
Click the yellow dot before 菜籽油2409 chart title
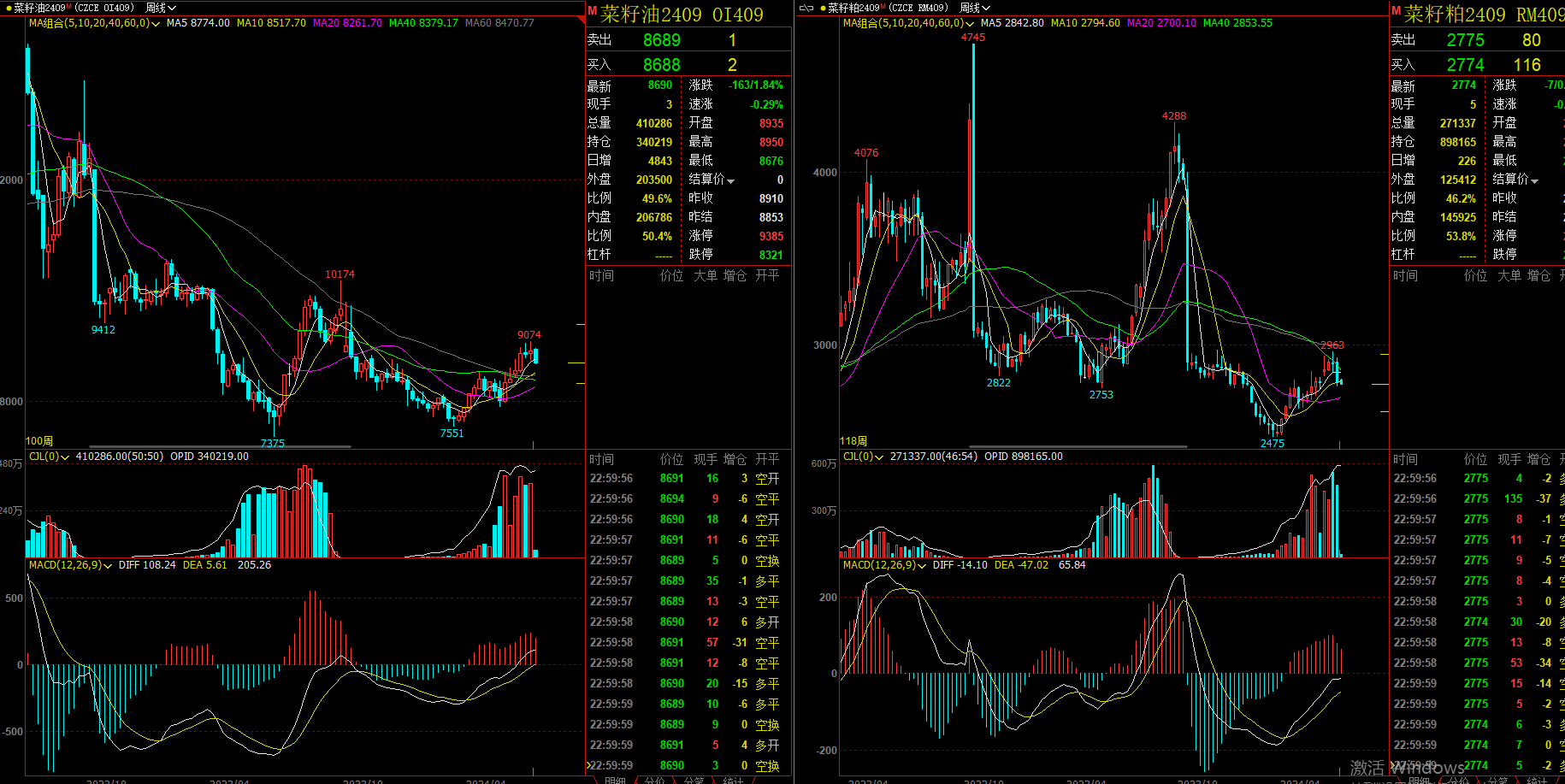click(x=9, y=8)
